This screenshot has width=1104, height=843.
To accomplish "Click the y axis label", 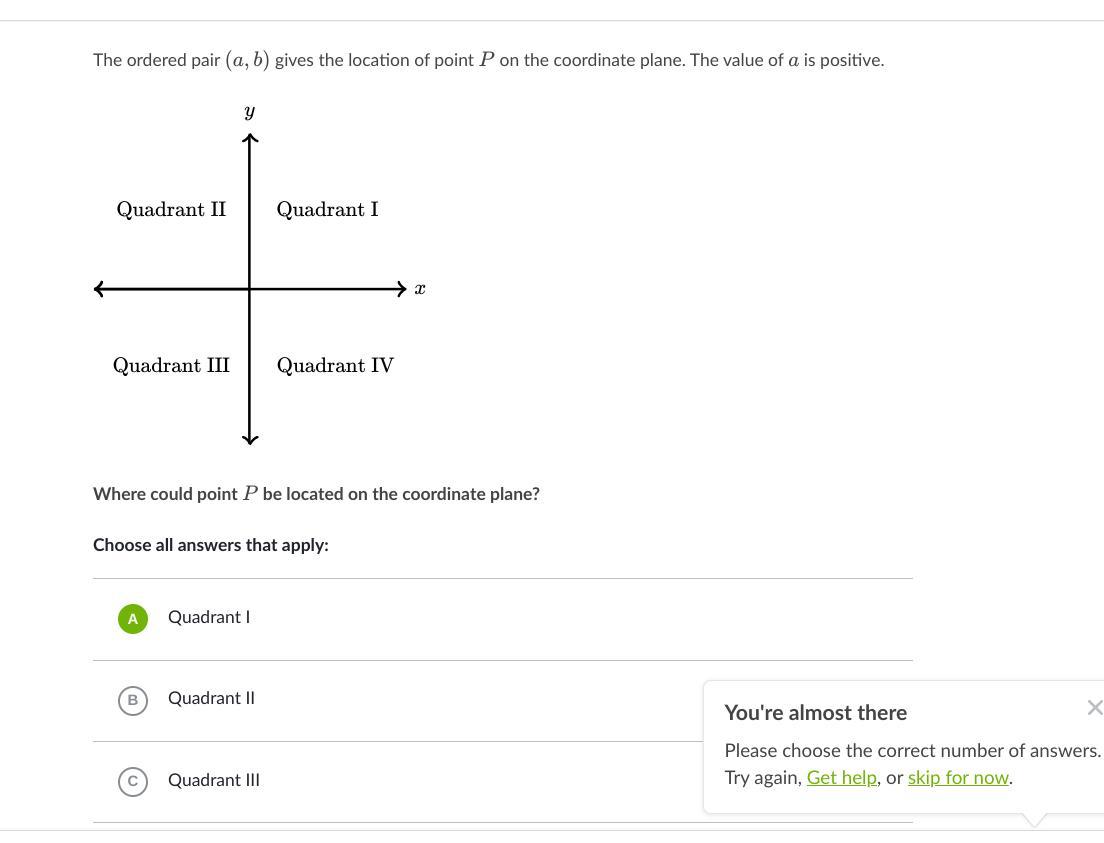I will click(x=250, y=111).
